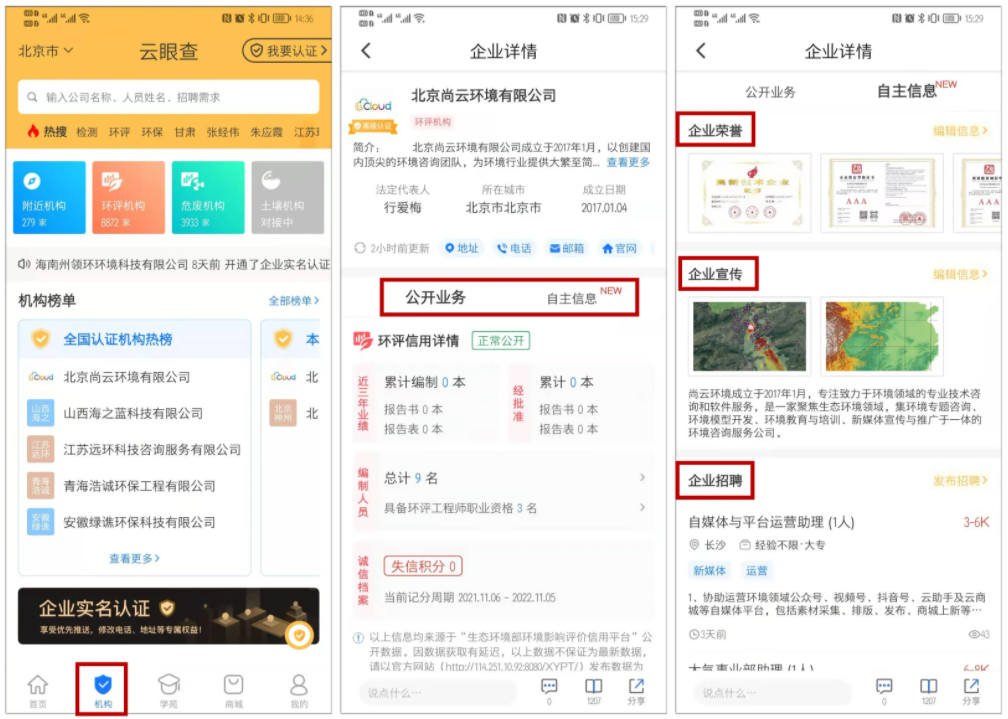Tap 发布招聘 next to 企业招聘

[x=960, y=480]
